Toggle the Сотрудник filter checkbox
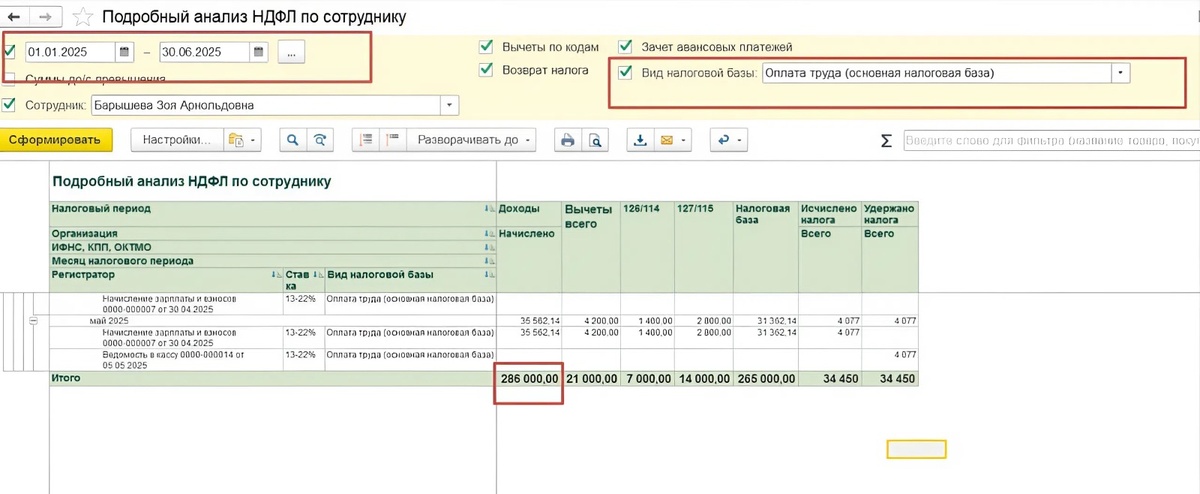1200x494 pixels. point(10,104)
